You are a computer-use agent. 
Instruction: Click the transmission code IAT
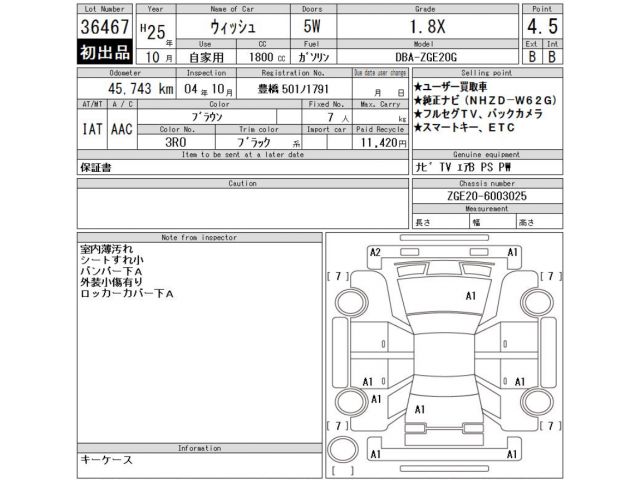(x=92, y=129)
